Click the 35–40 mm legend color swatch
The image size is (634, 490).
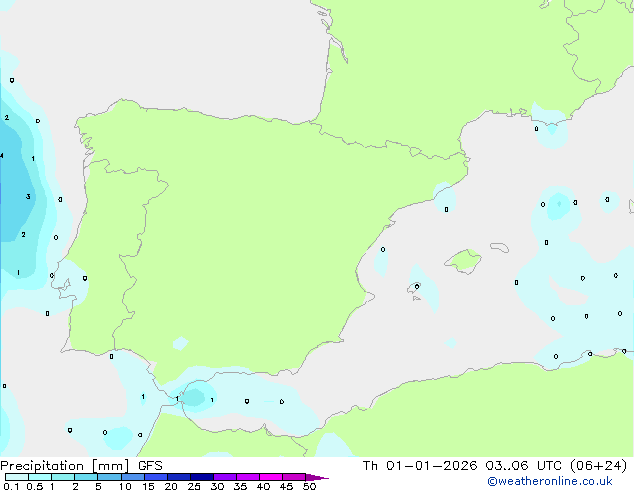(248, 477)
